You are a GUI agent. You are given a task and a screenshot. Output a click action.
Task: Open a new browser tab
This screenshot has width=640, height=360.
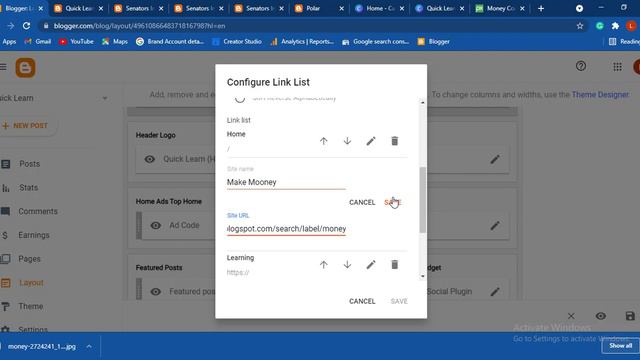click(x=541, y=8)
